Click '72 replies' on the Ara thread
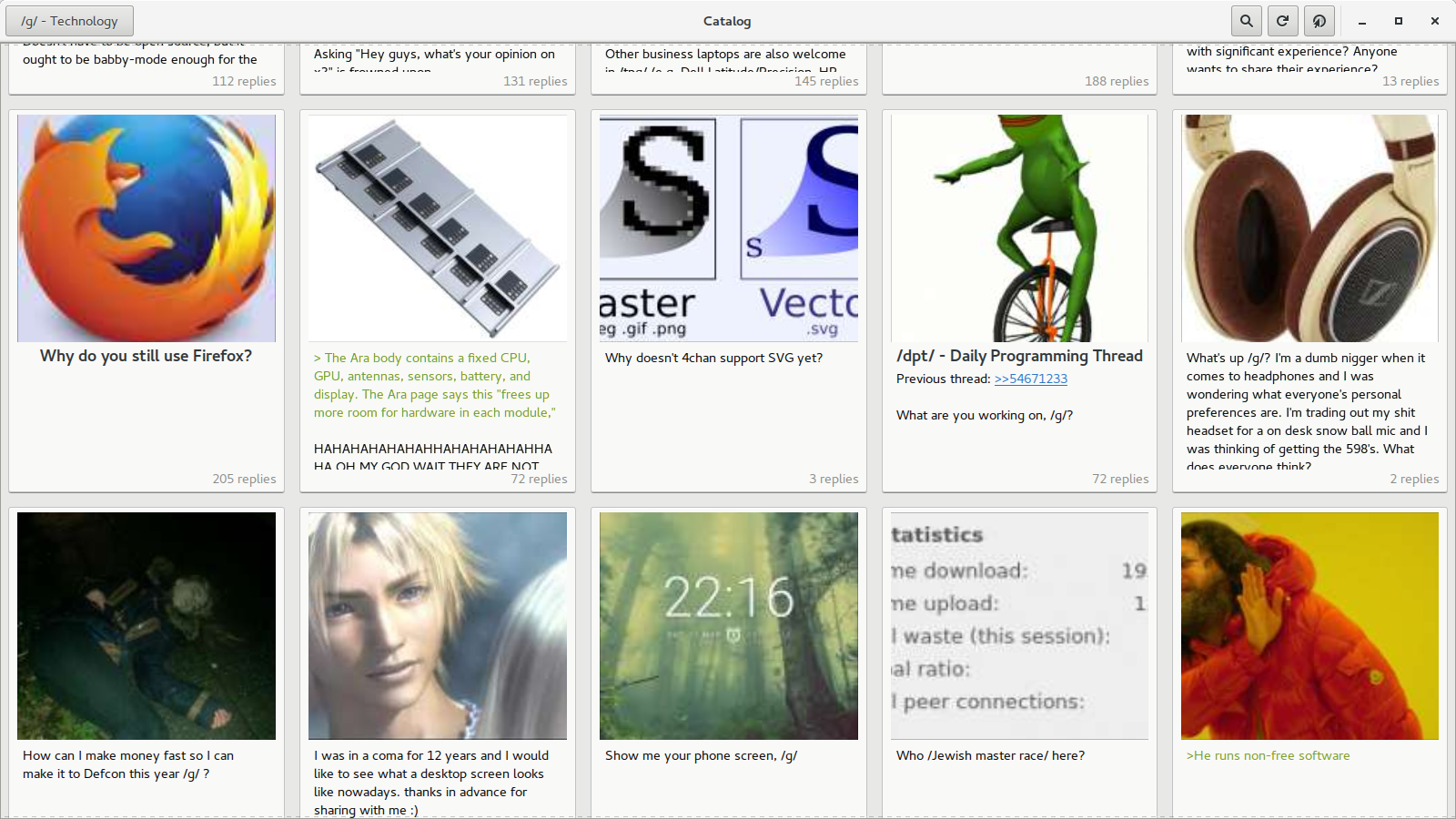The width and height of the screenshot is (1456, 819). (x=539, y=479)
